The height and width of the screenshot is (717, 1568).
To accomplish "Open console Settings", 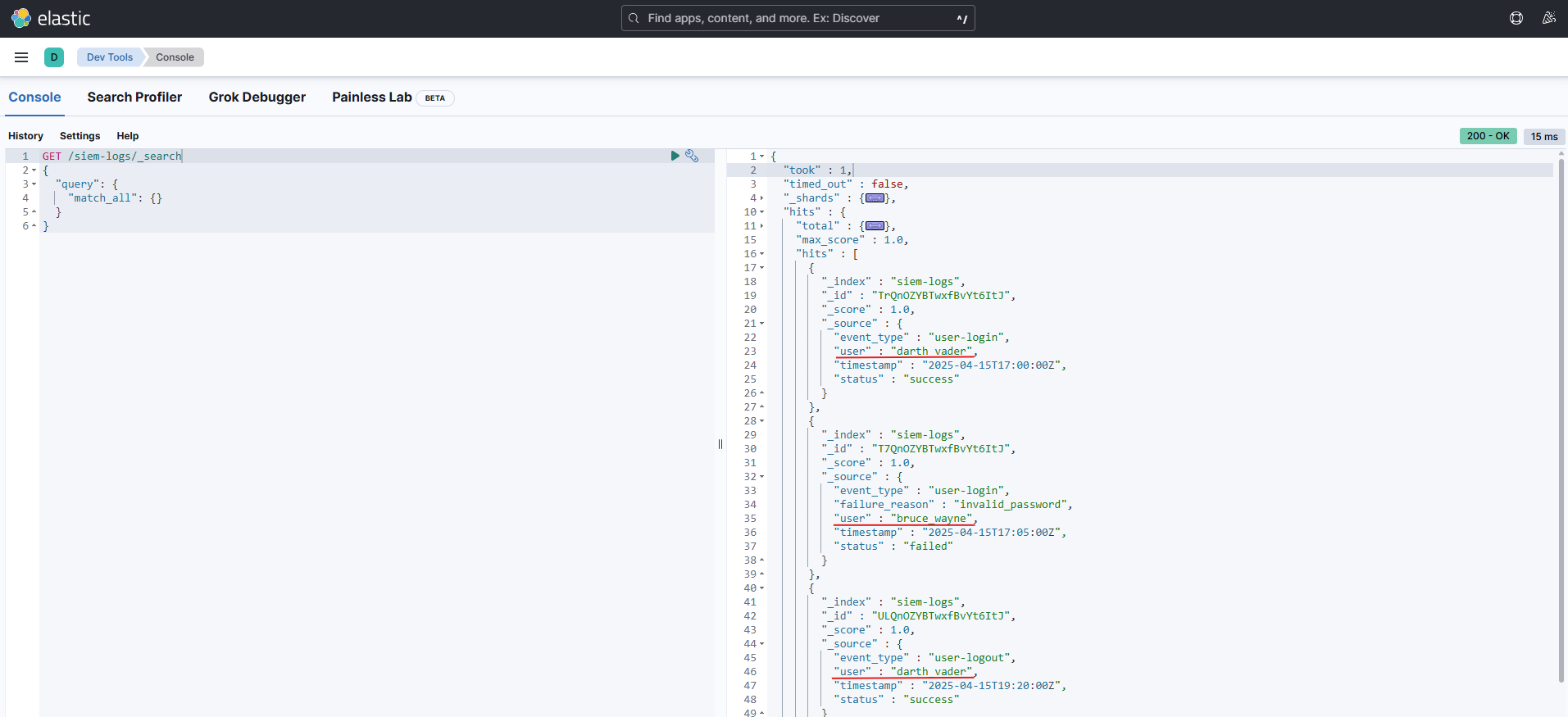I will coord(80,136).
